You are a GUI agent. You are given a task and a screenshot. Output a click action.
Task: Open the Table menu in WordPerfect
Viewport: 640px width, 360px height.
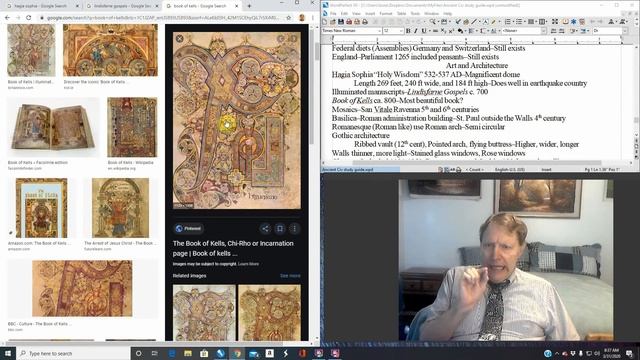point(402,13)
